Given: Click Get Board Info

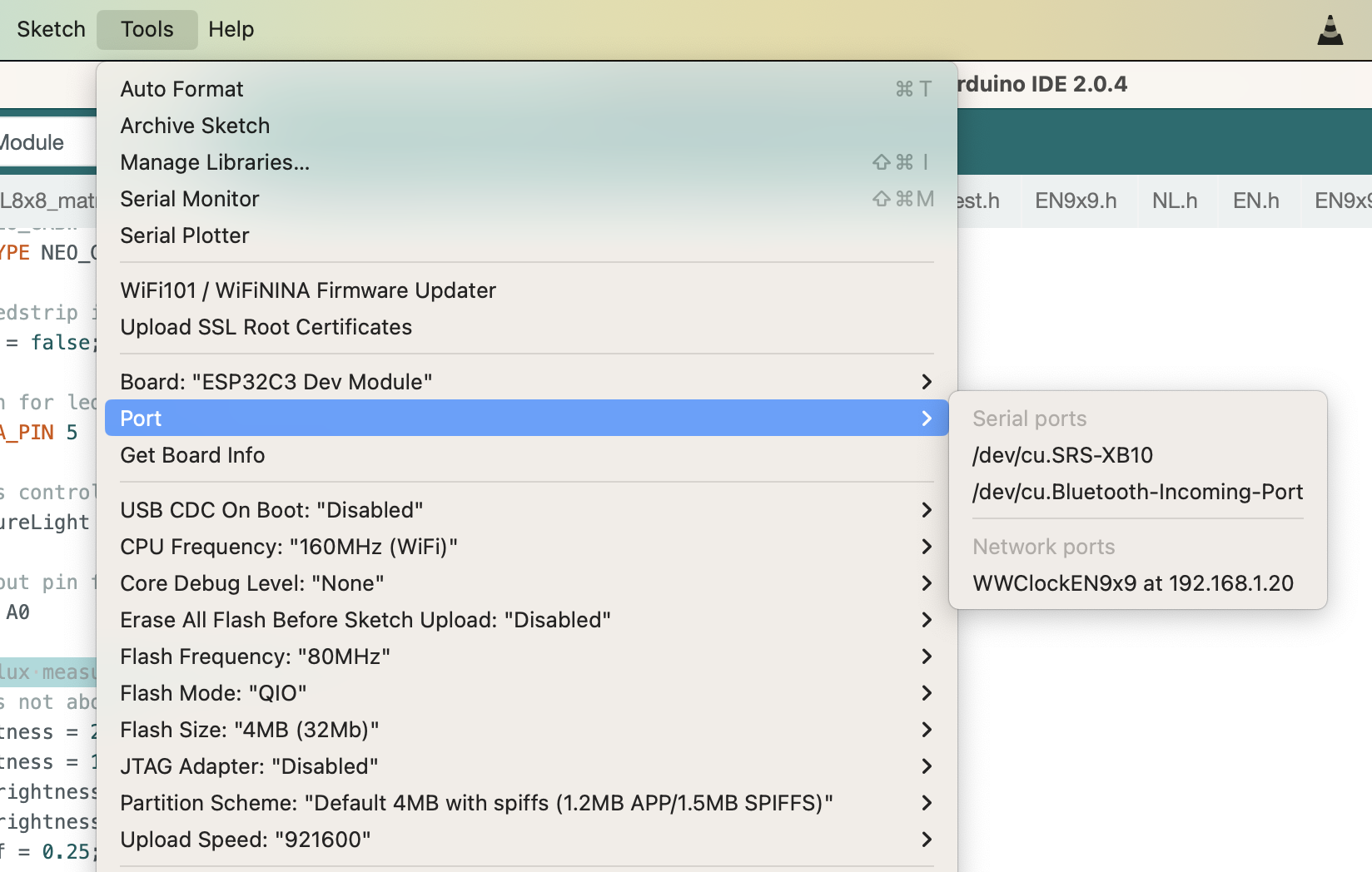Looking at the screenshot, I should click(x=192, y=455).
